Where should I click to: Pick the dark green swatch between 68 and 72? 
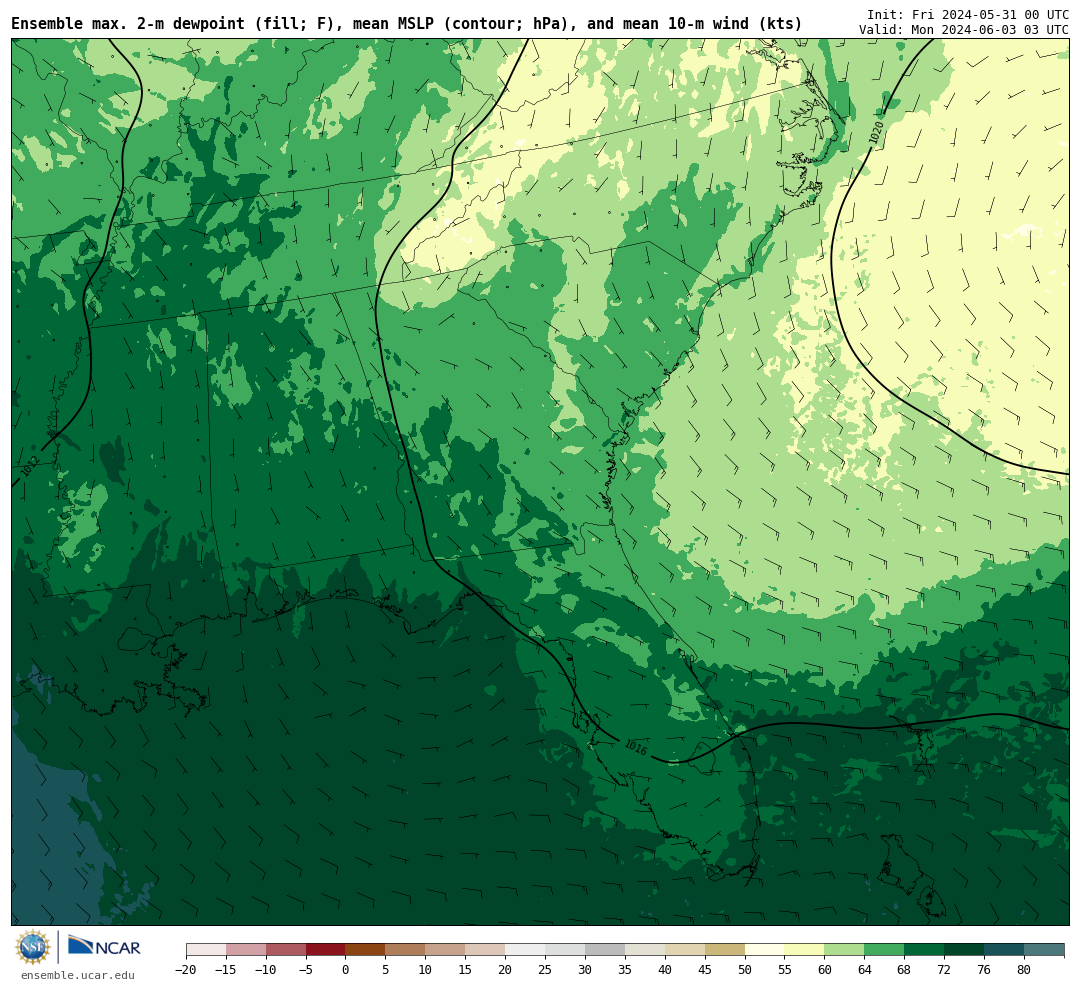[925, 950]
